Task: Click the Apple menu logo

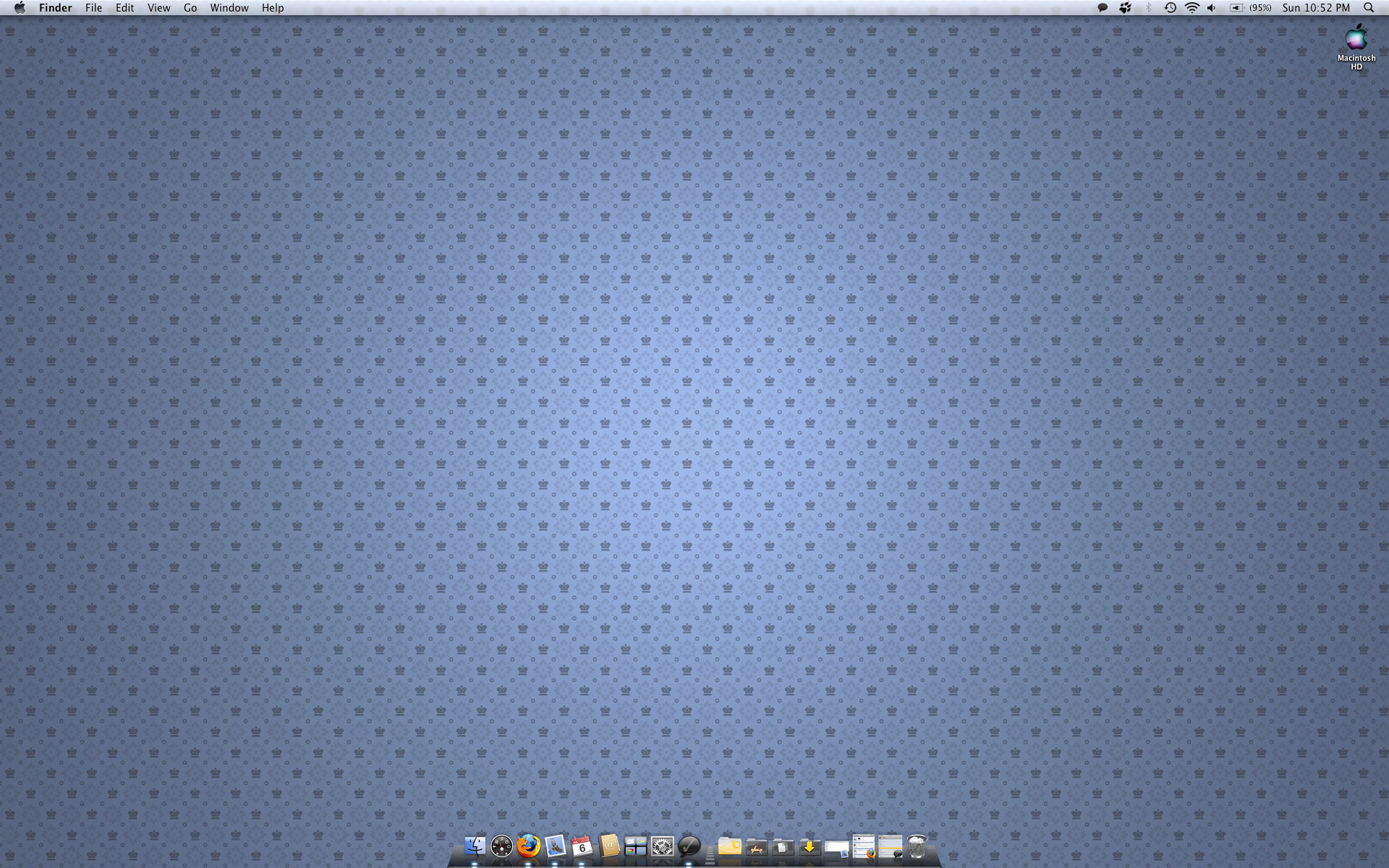Action: [x=20, y=8]
